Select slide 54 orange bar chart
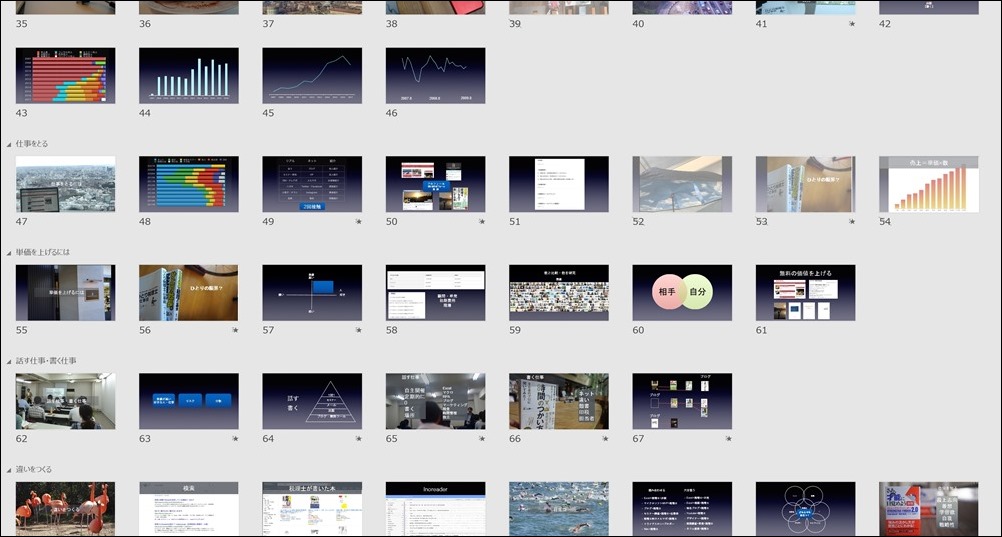 coord(929,184)
